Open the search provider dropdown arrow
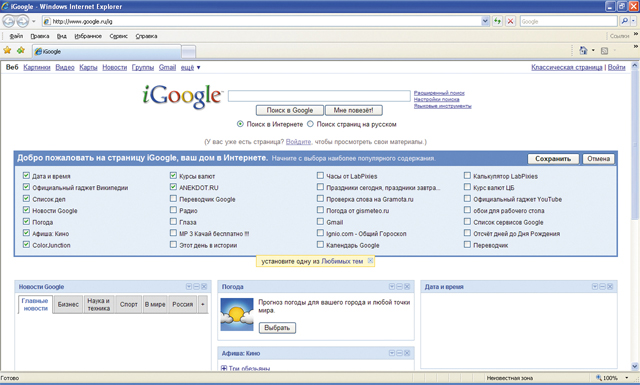The image size is (640, 385). point(634,21)
